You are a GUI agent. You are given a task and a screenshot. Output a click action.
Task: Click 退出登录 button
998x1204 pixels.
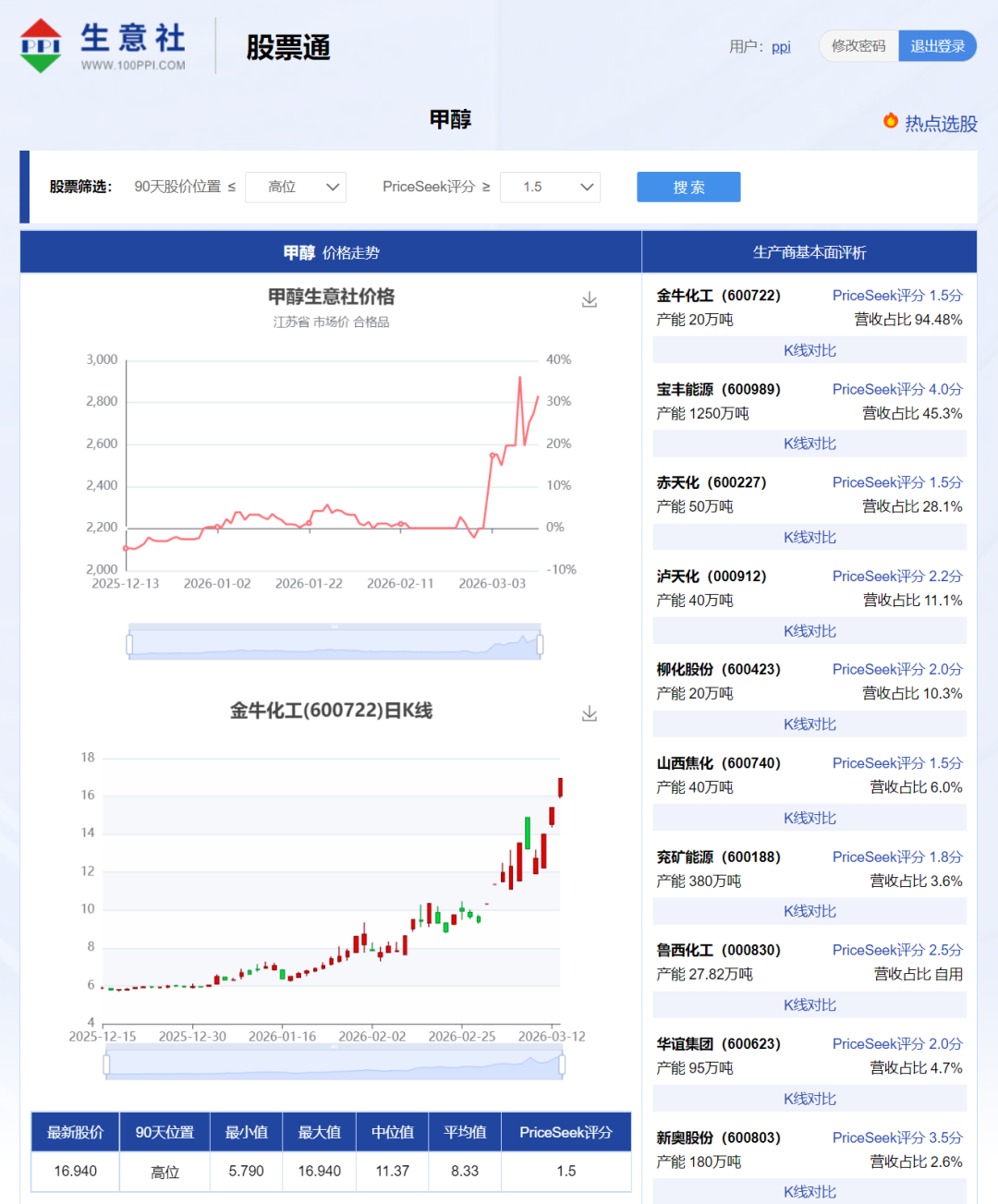937,46
